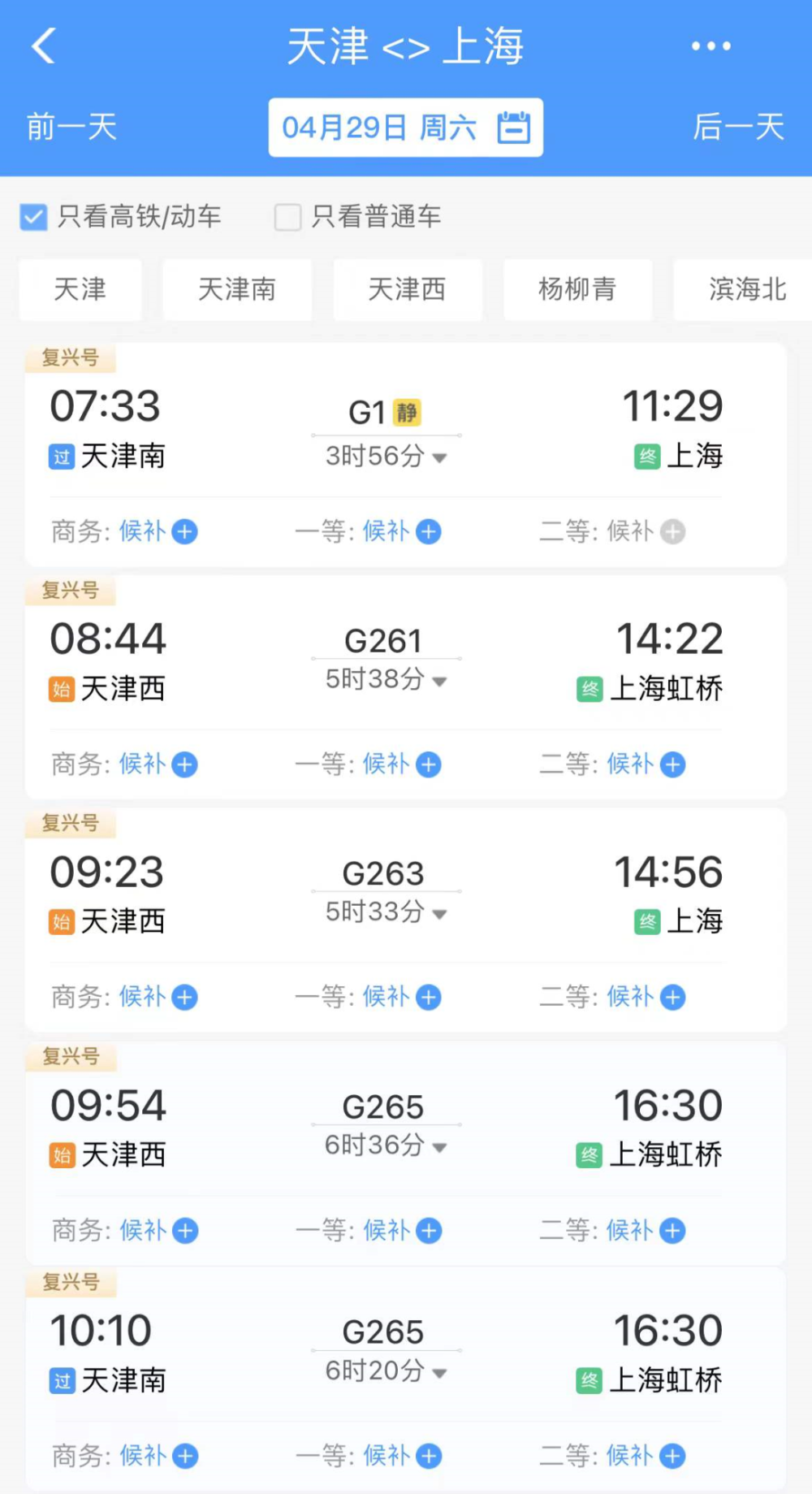The width and height of the screenshot is (812, 1494).
Task: Go to previous day 前一天
Action: 71,128
